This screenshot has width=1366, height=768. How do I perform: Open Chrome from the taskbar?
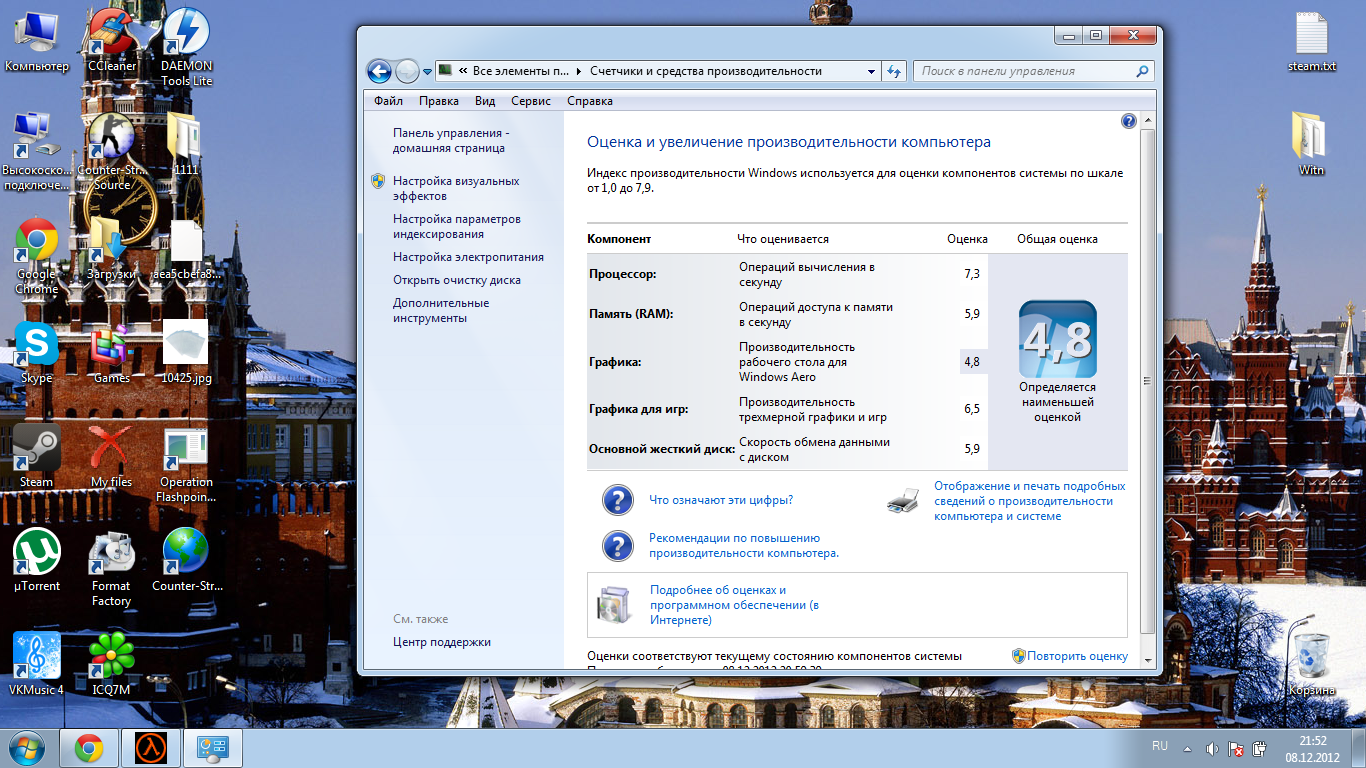(x=89, y=749)
